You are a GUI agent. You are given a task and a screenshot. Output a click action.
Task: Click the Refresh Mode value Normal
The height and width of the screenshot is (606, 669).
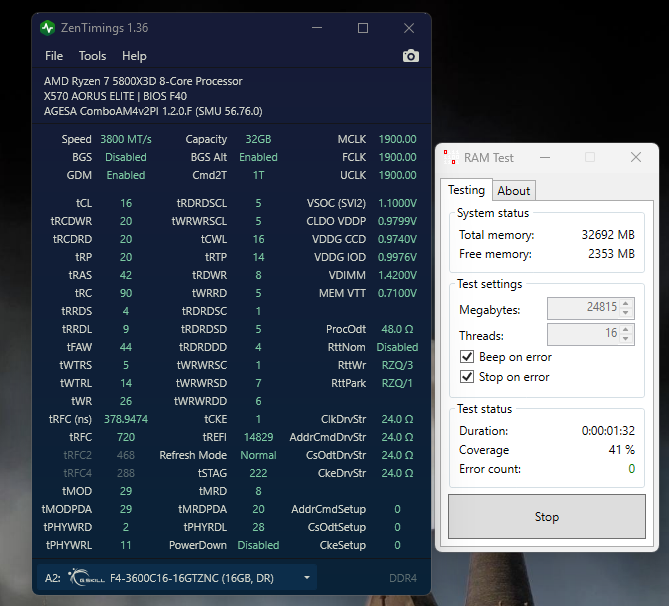[258, 455]
